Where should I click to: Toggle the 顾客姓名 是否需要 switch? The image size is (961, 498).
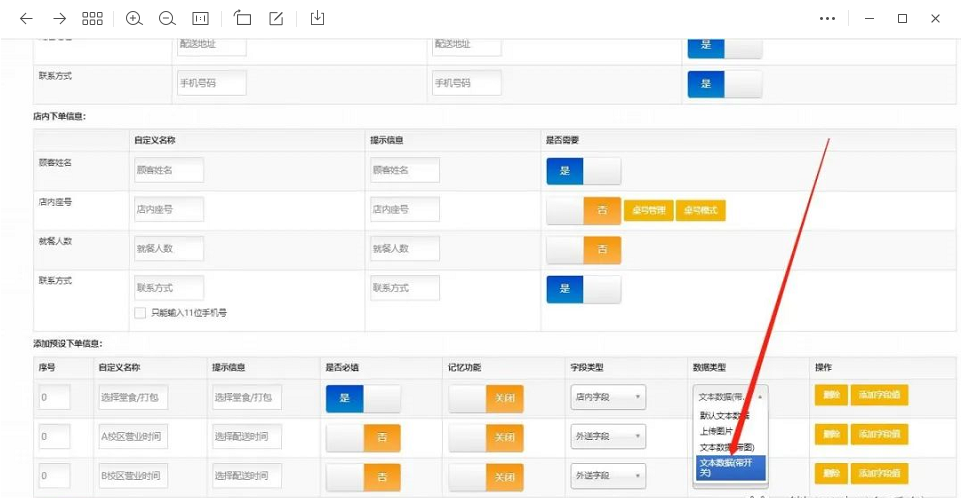[x=583, y=171]
